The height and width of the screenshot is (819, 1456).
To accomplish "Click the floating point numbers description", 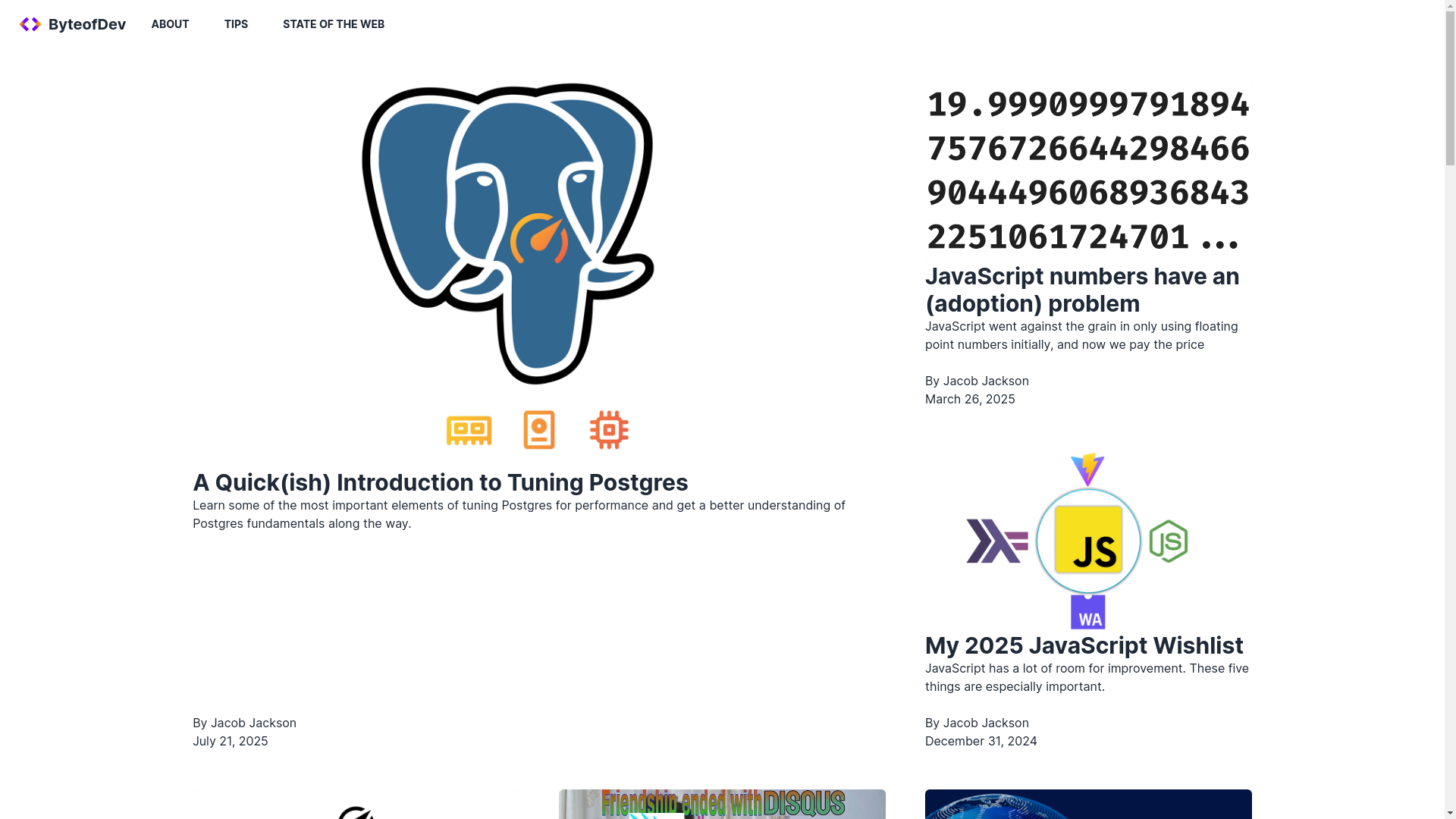I will pos(1081,335).
